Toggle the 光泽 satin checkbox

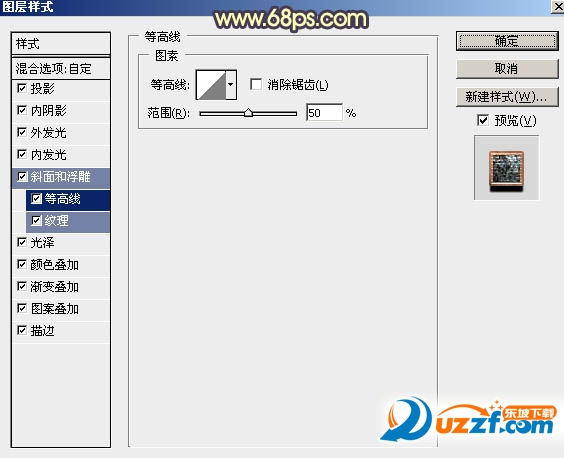(22, 242)
